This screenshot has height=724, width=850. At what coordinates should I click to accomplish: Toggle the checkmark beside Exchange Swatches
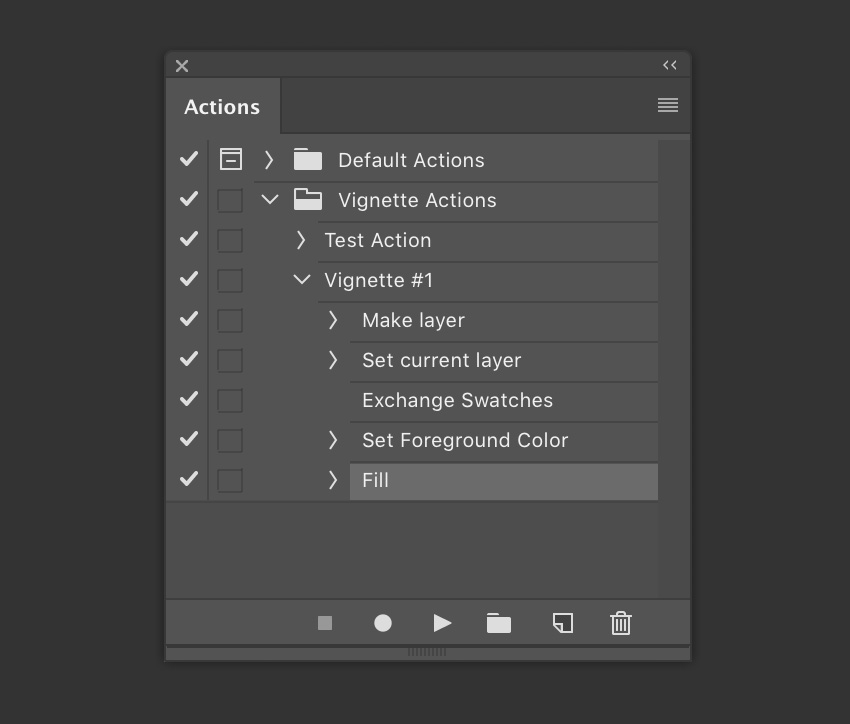click(187, 399)
